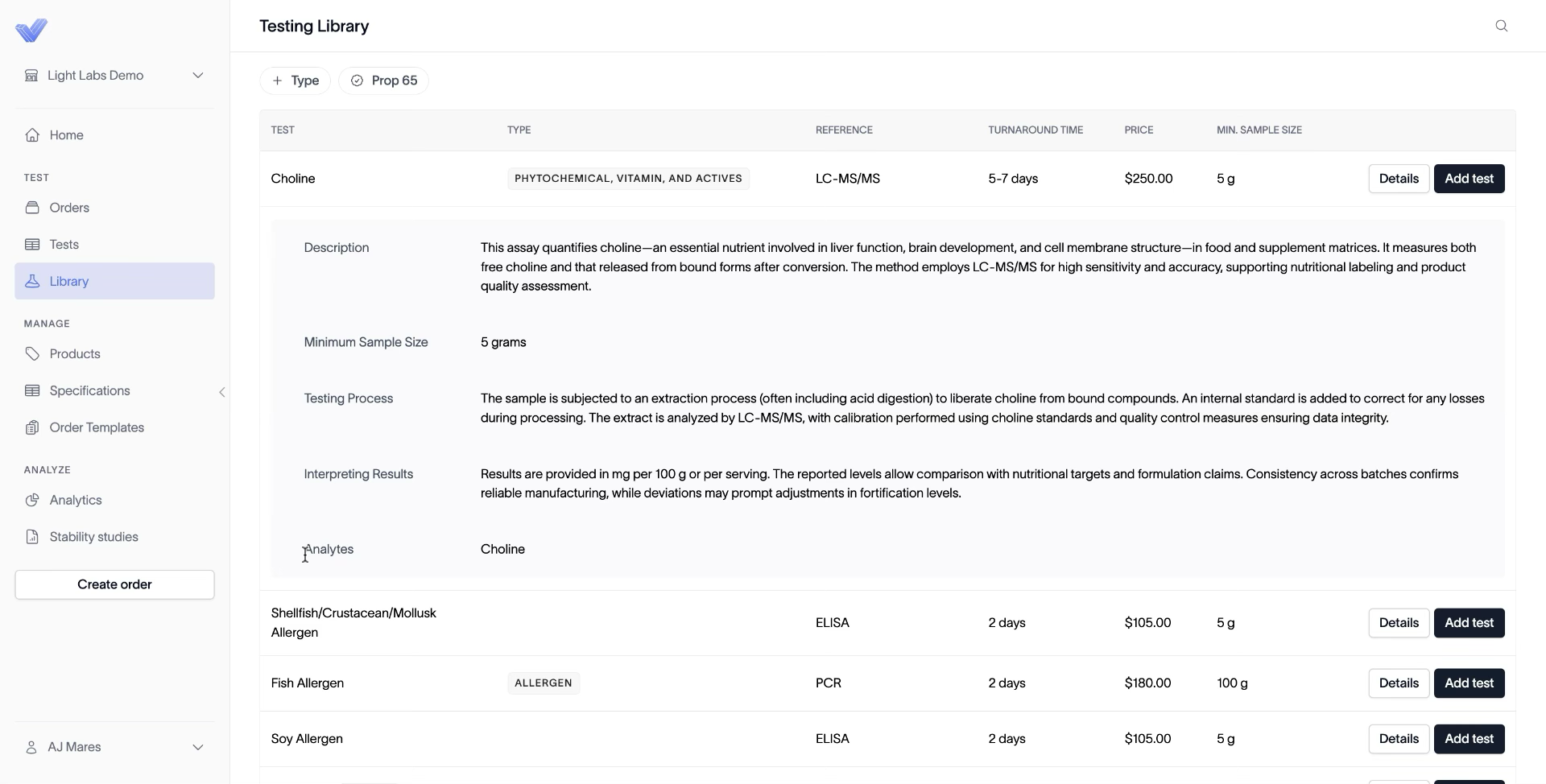The image size is (1546, 784).
Task: Open Orders via box icon
Action: 32,208
